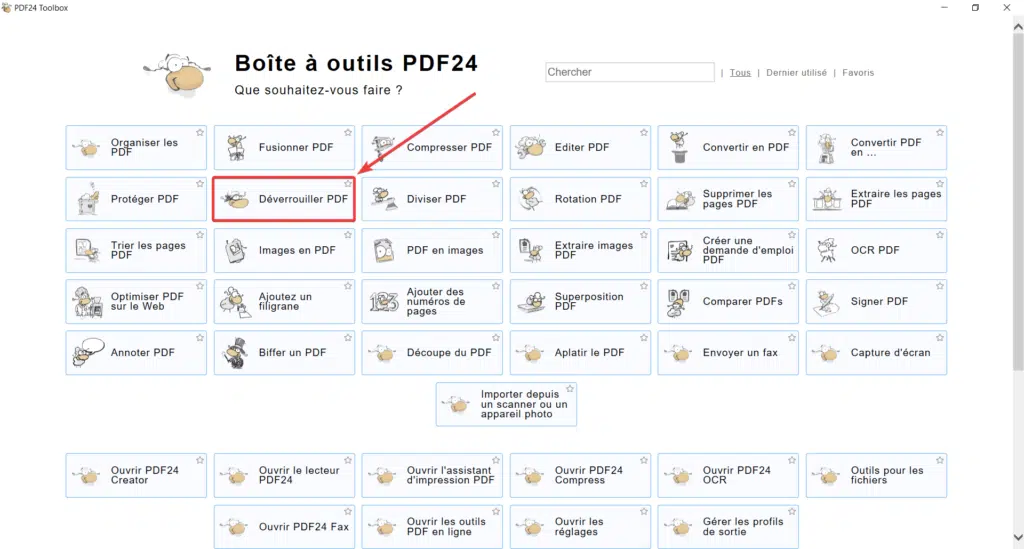Open Créer une demande d'emploi PDF
This screenshot has height=549, width=1024.
click(728, 250)
